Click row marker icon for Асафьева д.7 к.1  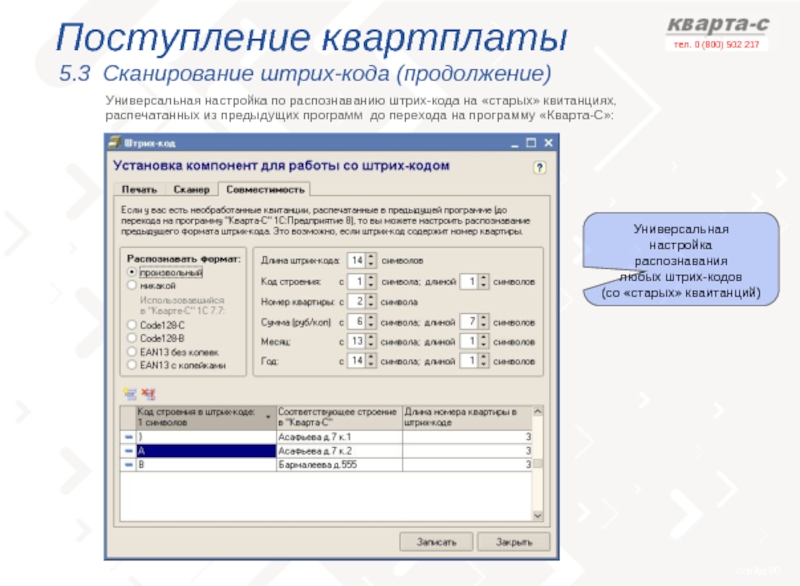(128, 437)
